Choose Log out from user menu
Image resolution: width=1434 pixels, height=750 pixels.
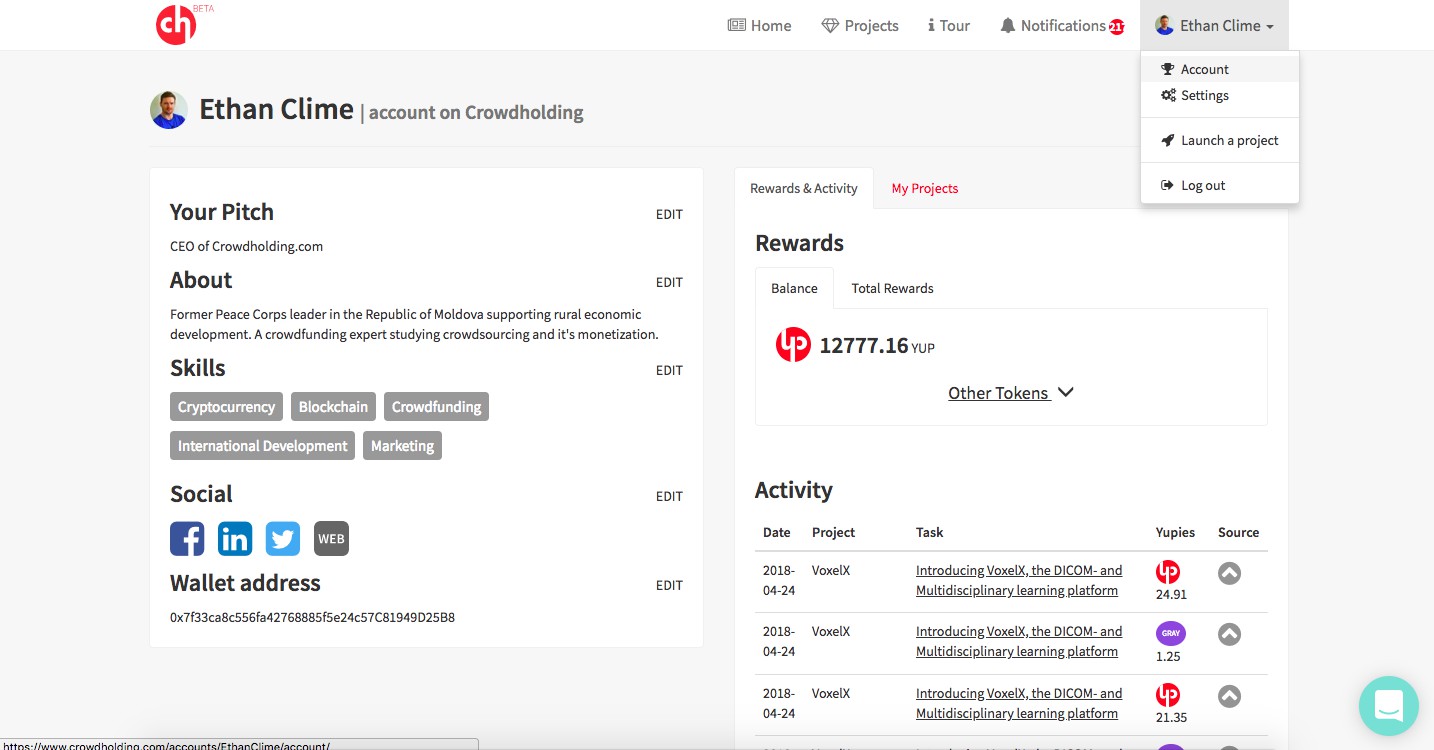pos(1220,185)
